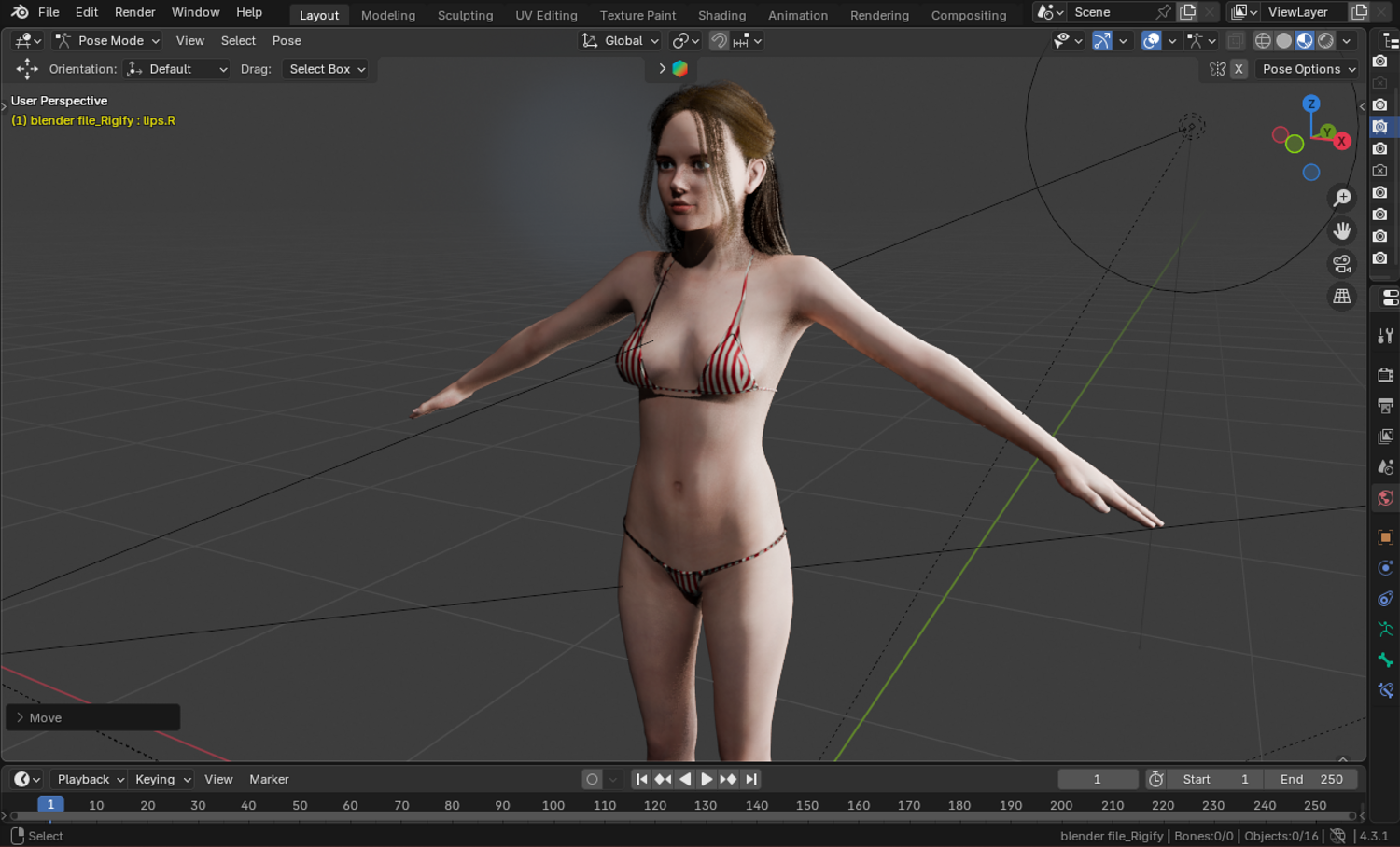
Task: Play the animation forward
Action: coord(707,779)
